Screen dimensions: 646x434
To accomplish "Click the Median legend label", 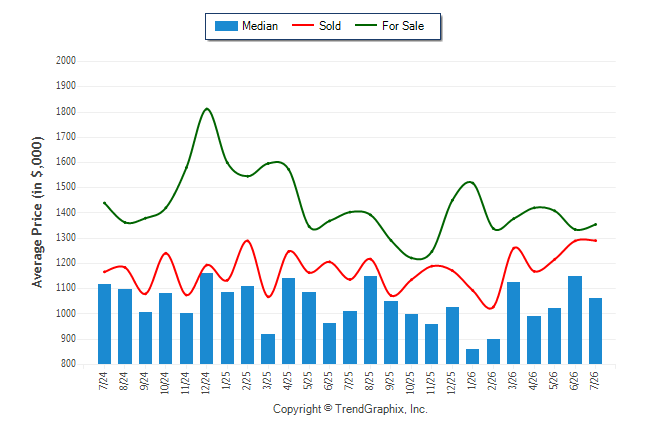I will [260, 26].
